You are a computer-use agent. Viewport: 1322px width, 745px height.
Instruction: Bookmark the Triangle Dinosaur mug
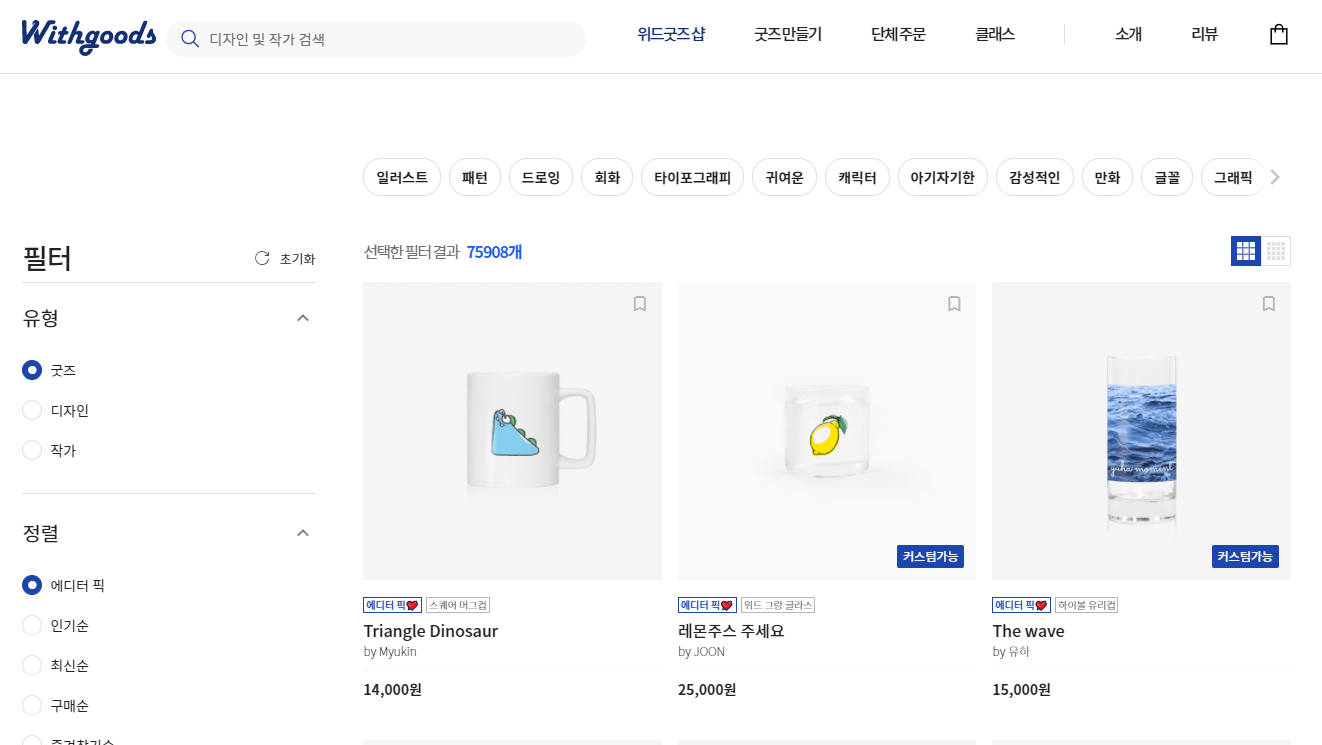pos(640,304)
